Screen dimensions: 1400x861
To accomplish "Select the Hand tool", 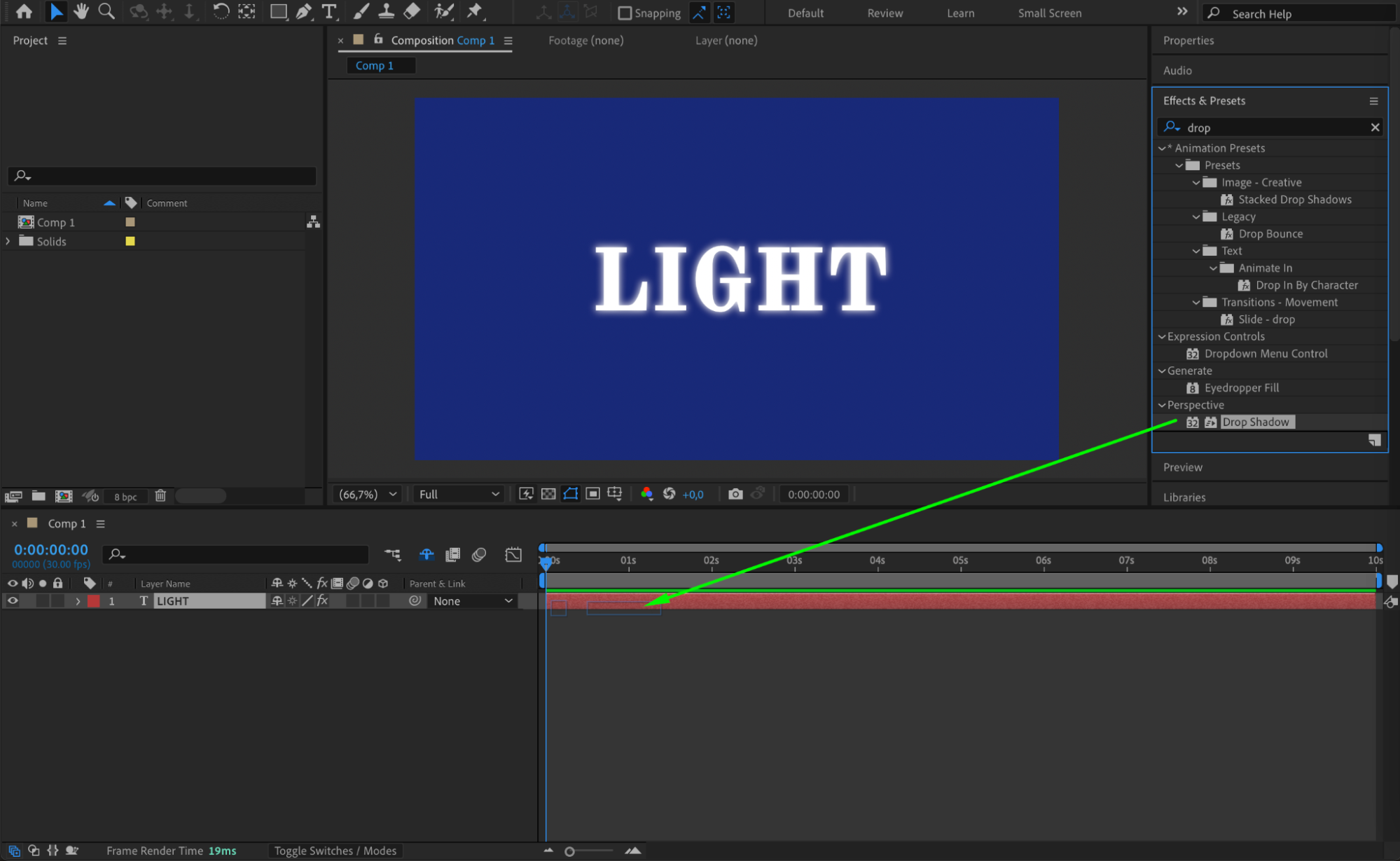I will point(81,11).
